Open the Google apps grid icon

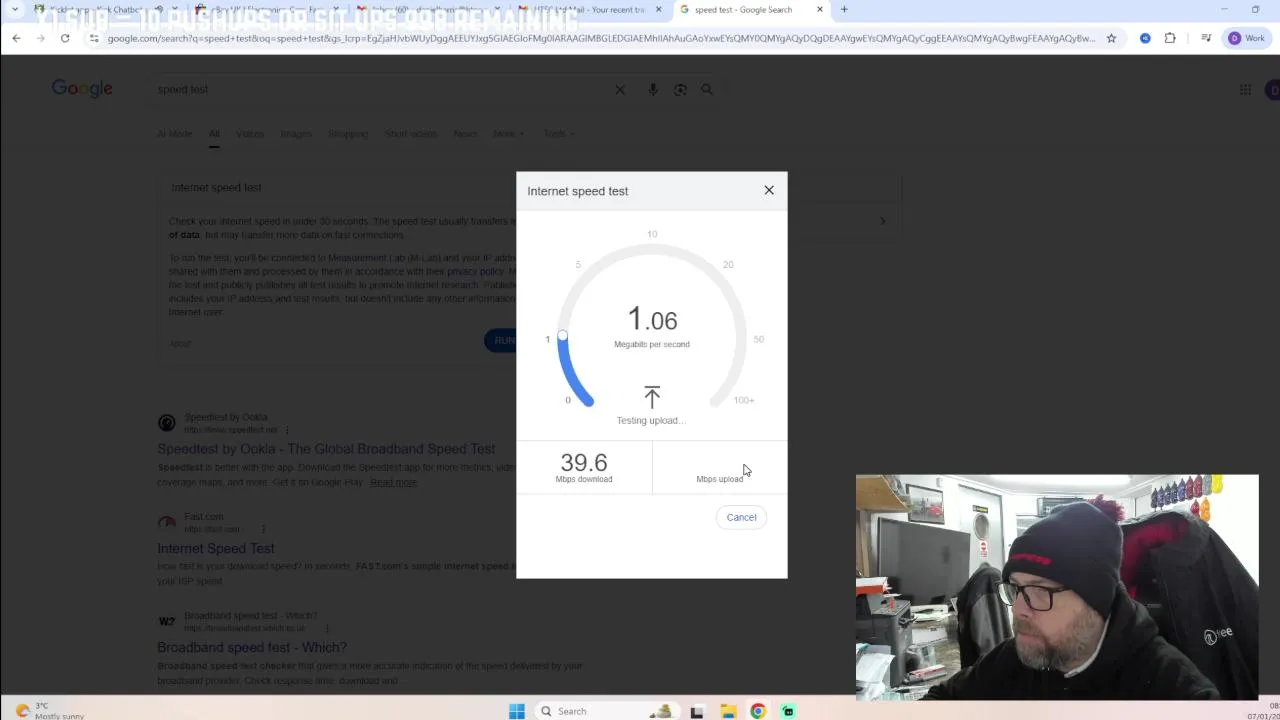tap(1245, 90)
